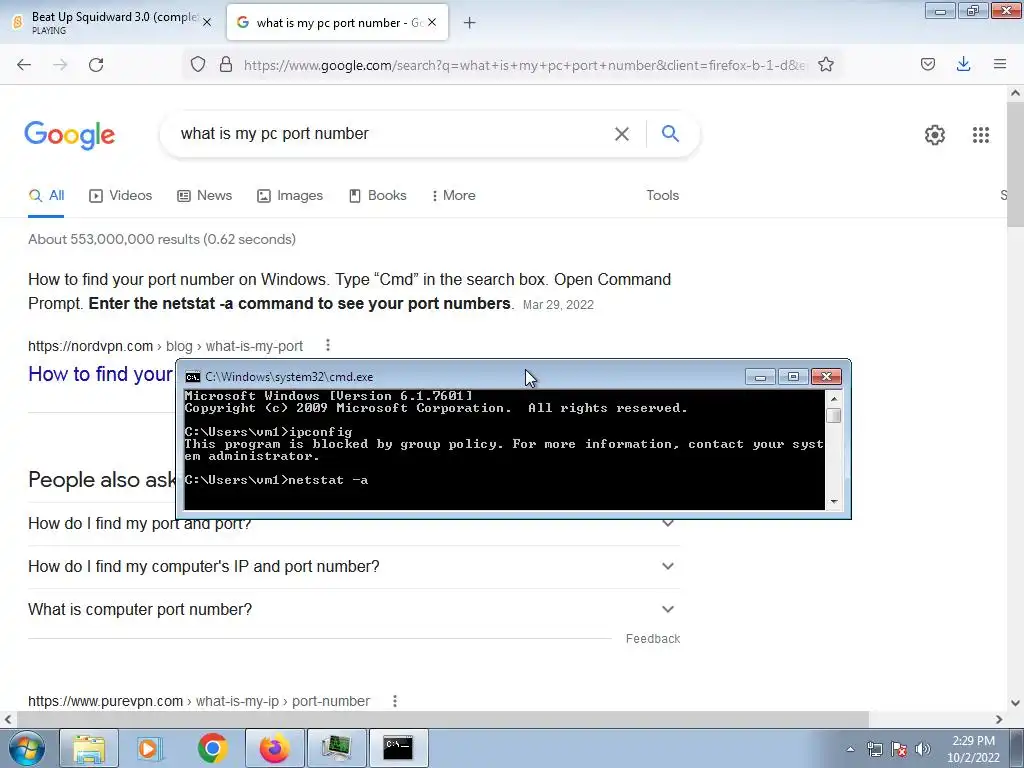Viewport: 1024px width, 768px height.
Task: Open the Windows Start menu
Action: coord(26,748)
